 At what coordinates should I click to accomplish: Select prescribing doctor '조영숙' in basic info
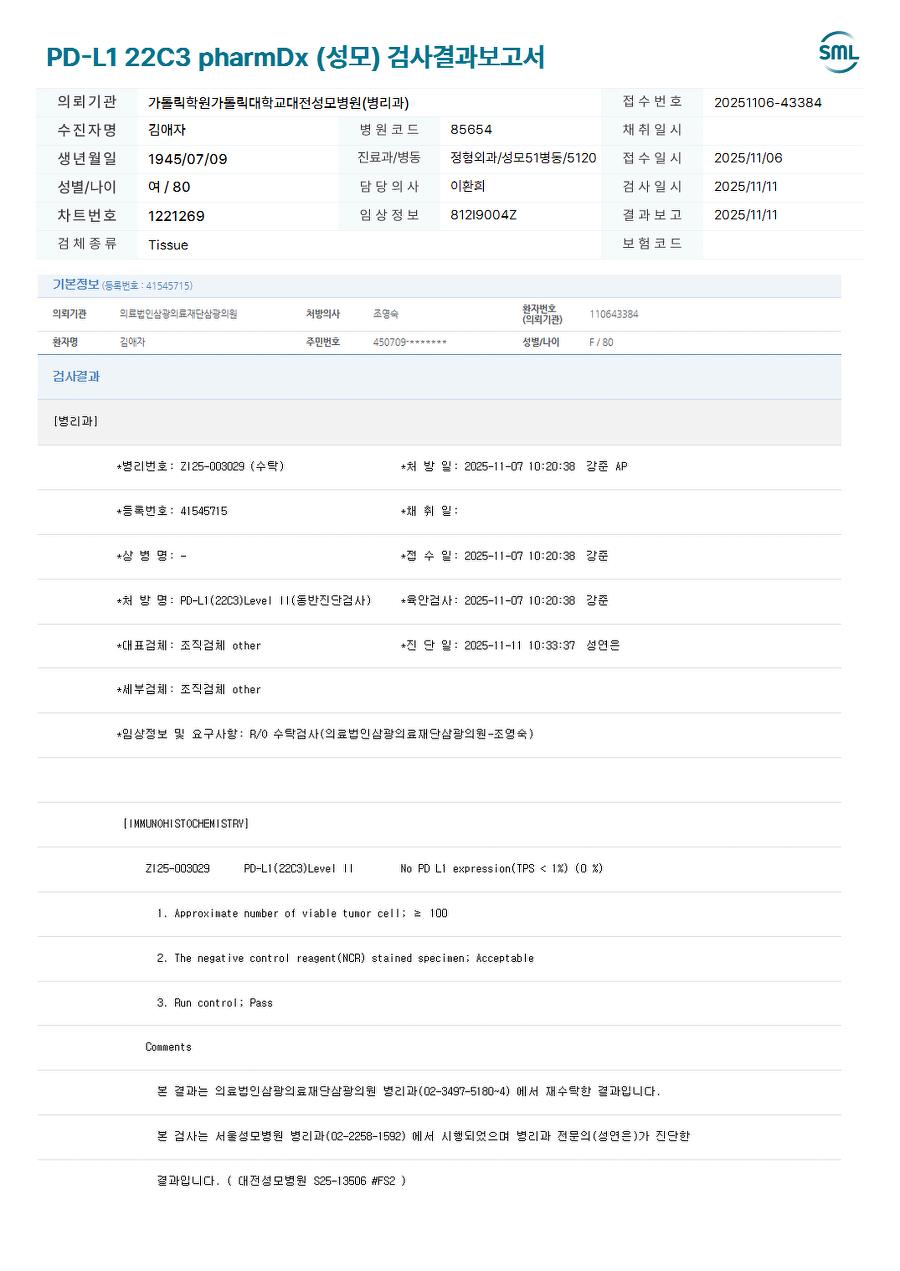pos(386,314)
